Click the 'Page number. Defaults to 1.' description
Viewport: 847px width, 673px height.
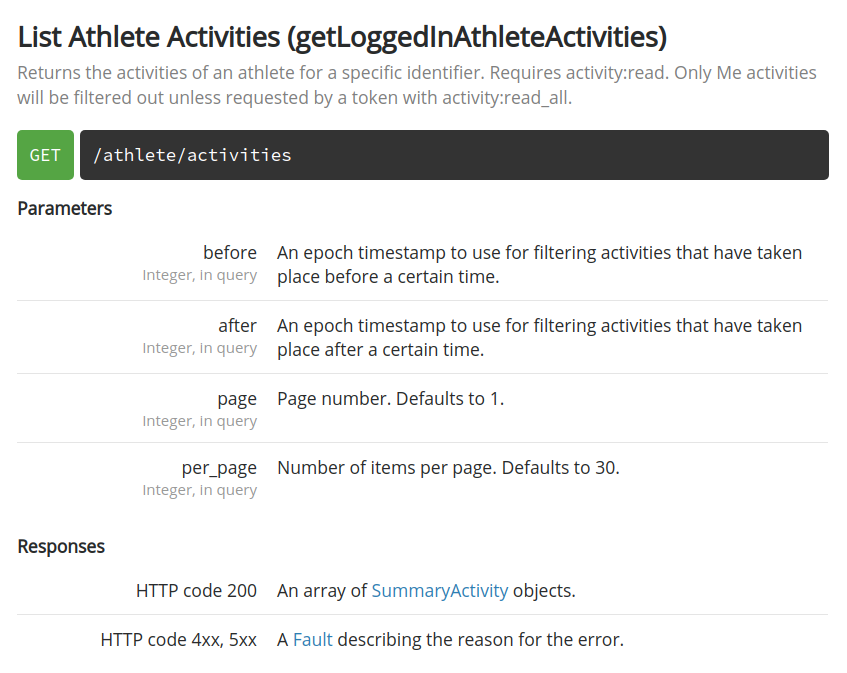coord(391,399)
